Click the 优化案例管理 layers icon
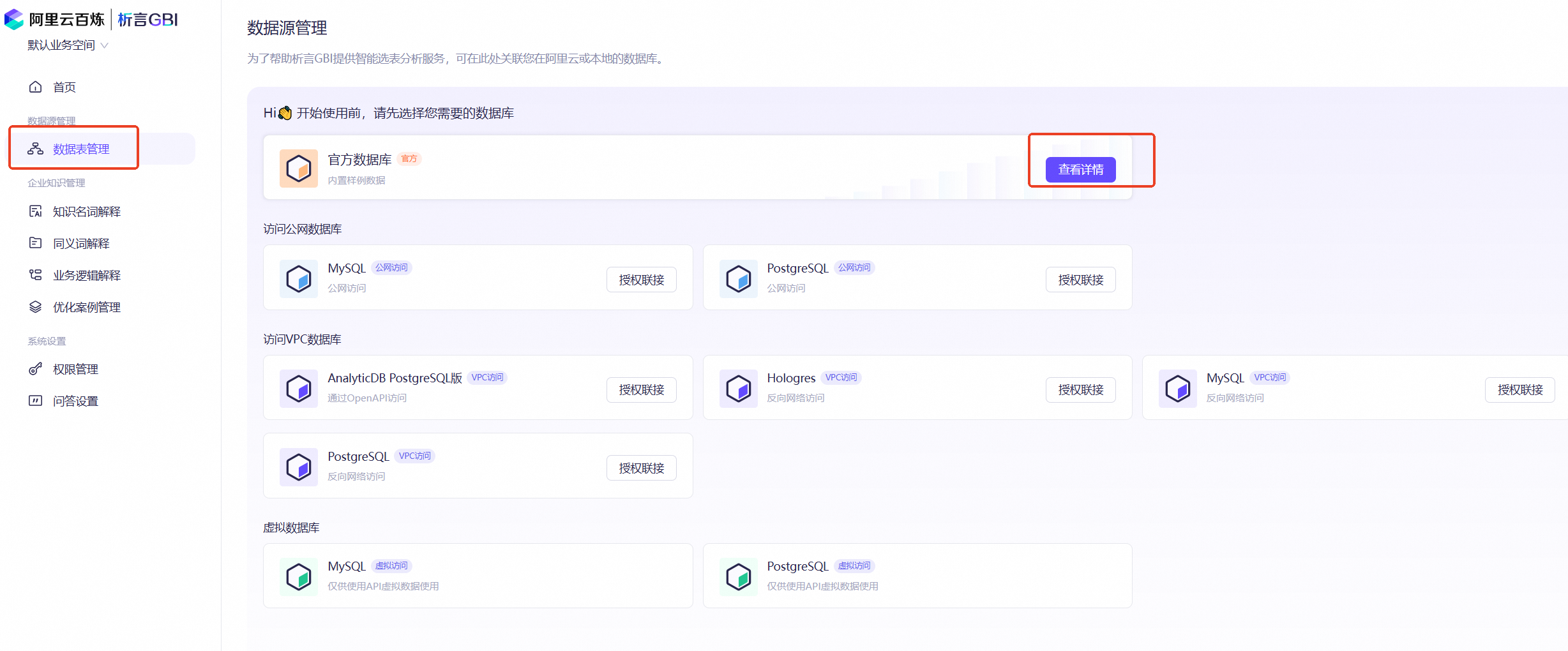Image resolution: width=1568 pixels, height=651 pixels. (x=35, y=307)
